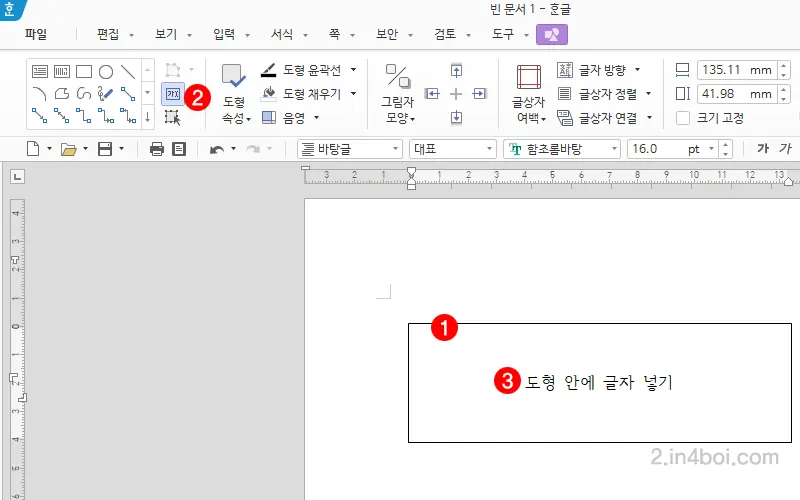Image resolution: width=800 pixels, height=500 pixels.
Task: Click text 도형 안에 글자 넣기 in box
Action: pos(599,382)
